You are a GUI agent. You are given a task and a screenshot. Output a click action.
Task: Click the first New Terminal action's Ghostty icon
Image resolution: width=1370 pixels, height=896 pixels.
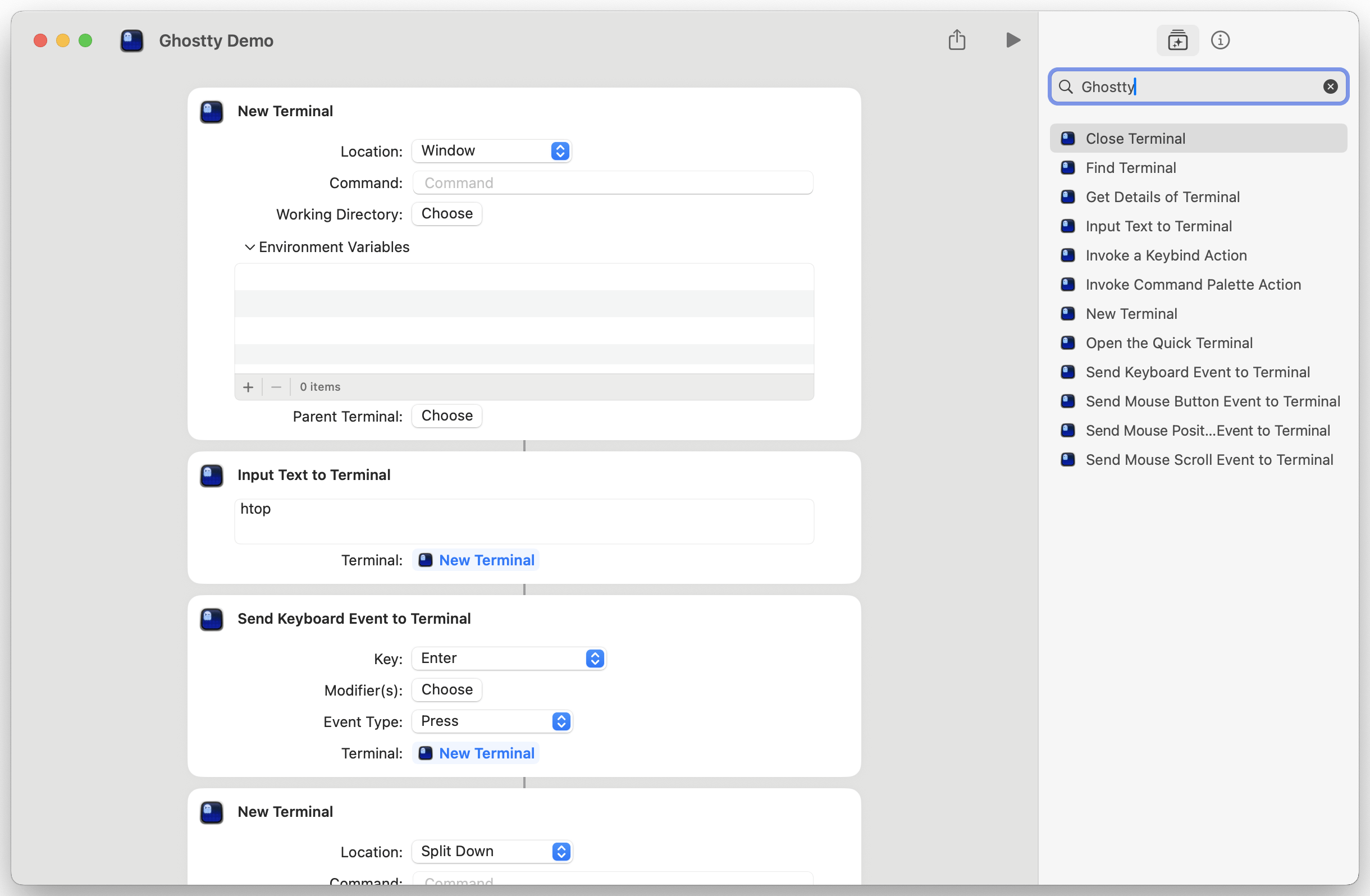(x=211, y=112)
